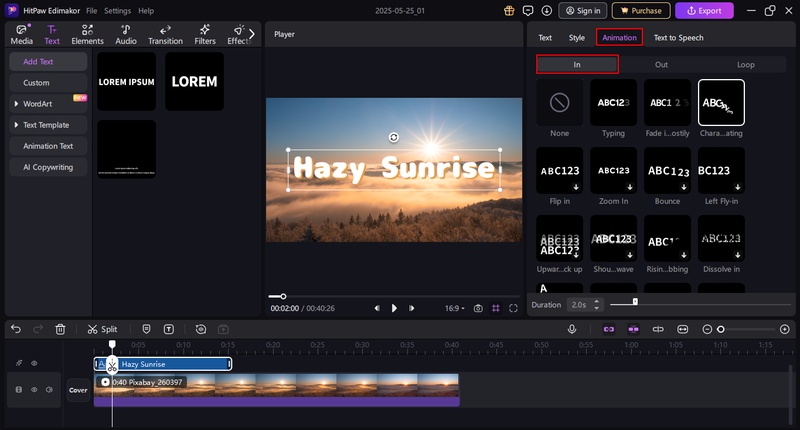The width and height of the screenshot is (800, 430).
Task: Open the Audio panel
Action: [126, 35]
